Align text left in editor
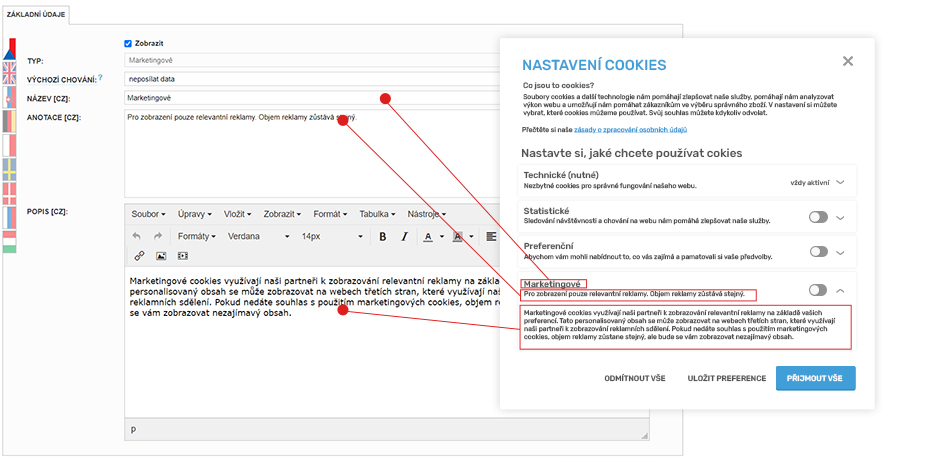This screenshot has width=950, height=462. pyautogui.click(x=491, y=236)
